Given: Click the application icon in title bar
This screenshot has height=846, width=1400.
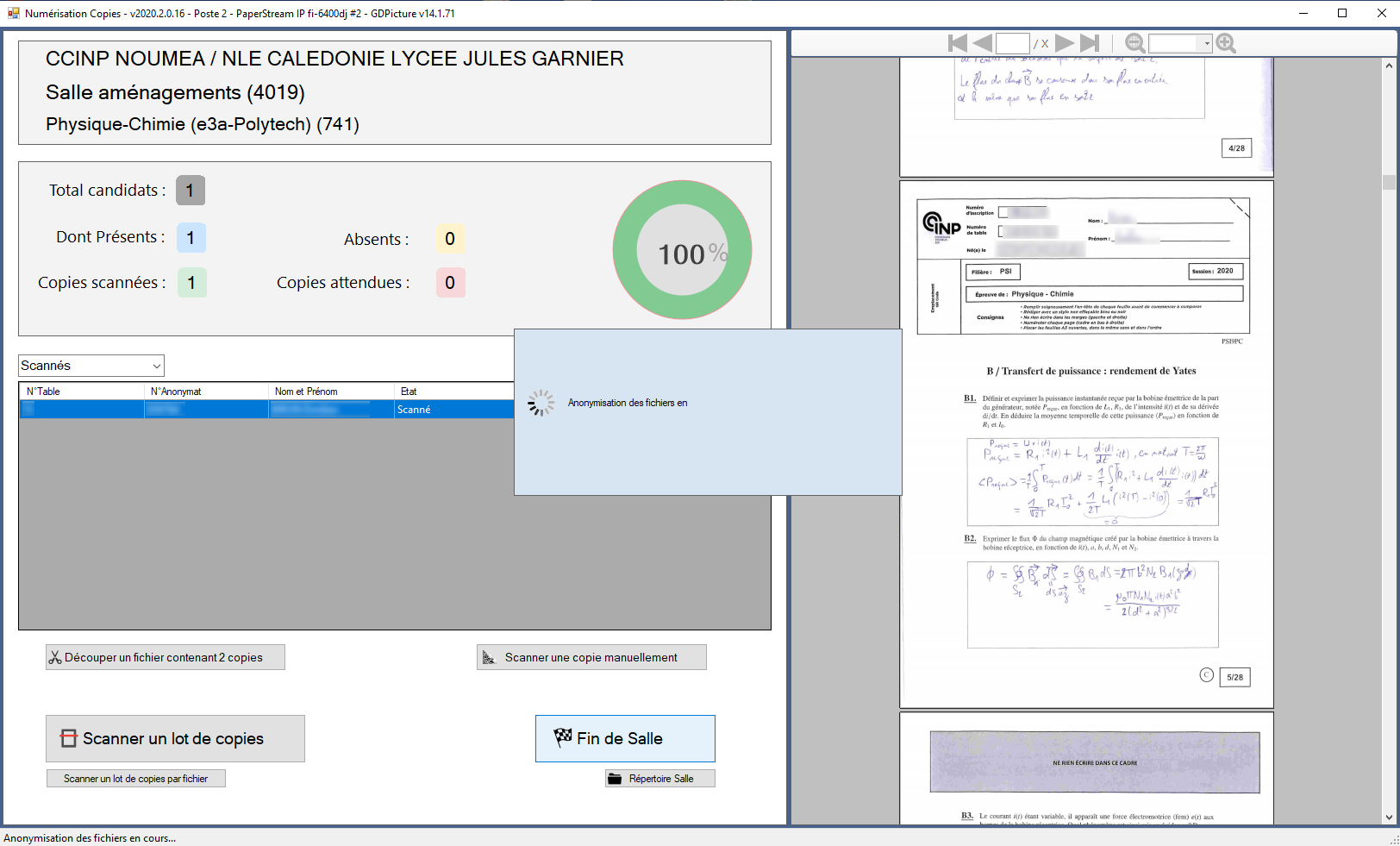Looking at the screenshot, I should pos(13,13).
